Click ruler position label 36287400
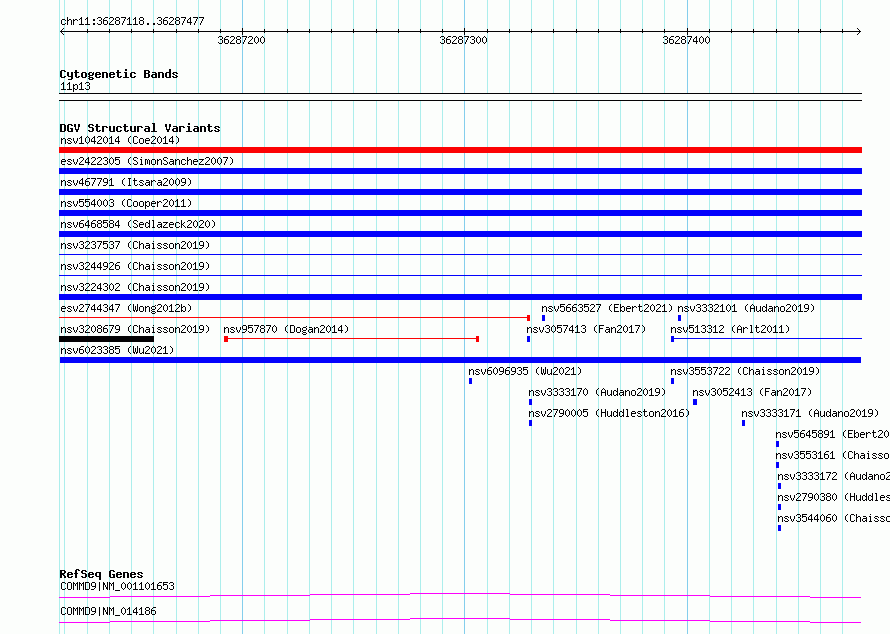This screenshot has width=890, height=634. point(686,40)
